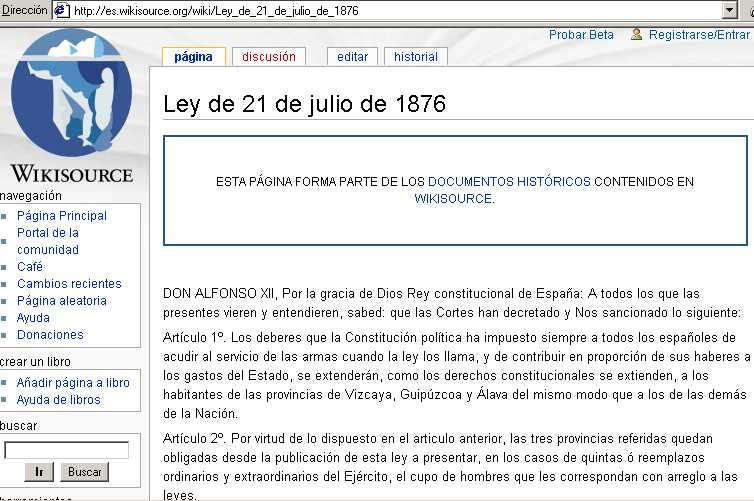Click the Página aleatoria link

tap(62, 301)
